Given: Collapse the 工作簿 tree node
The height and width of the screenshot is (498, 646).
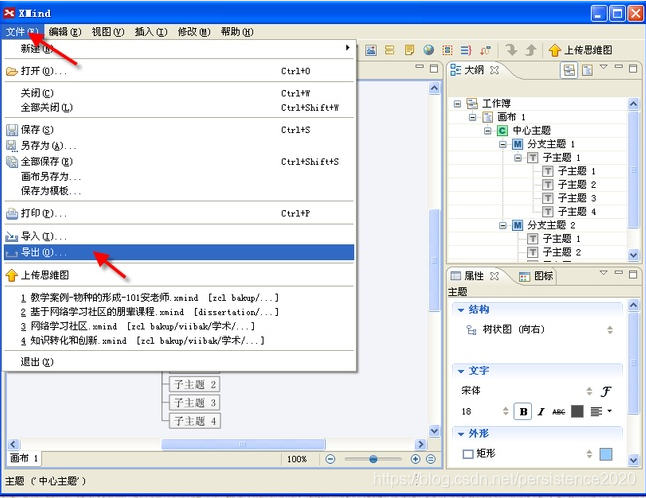Looking at the screenshot, I should 457,103.
